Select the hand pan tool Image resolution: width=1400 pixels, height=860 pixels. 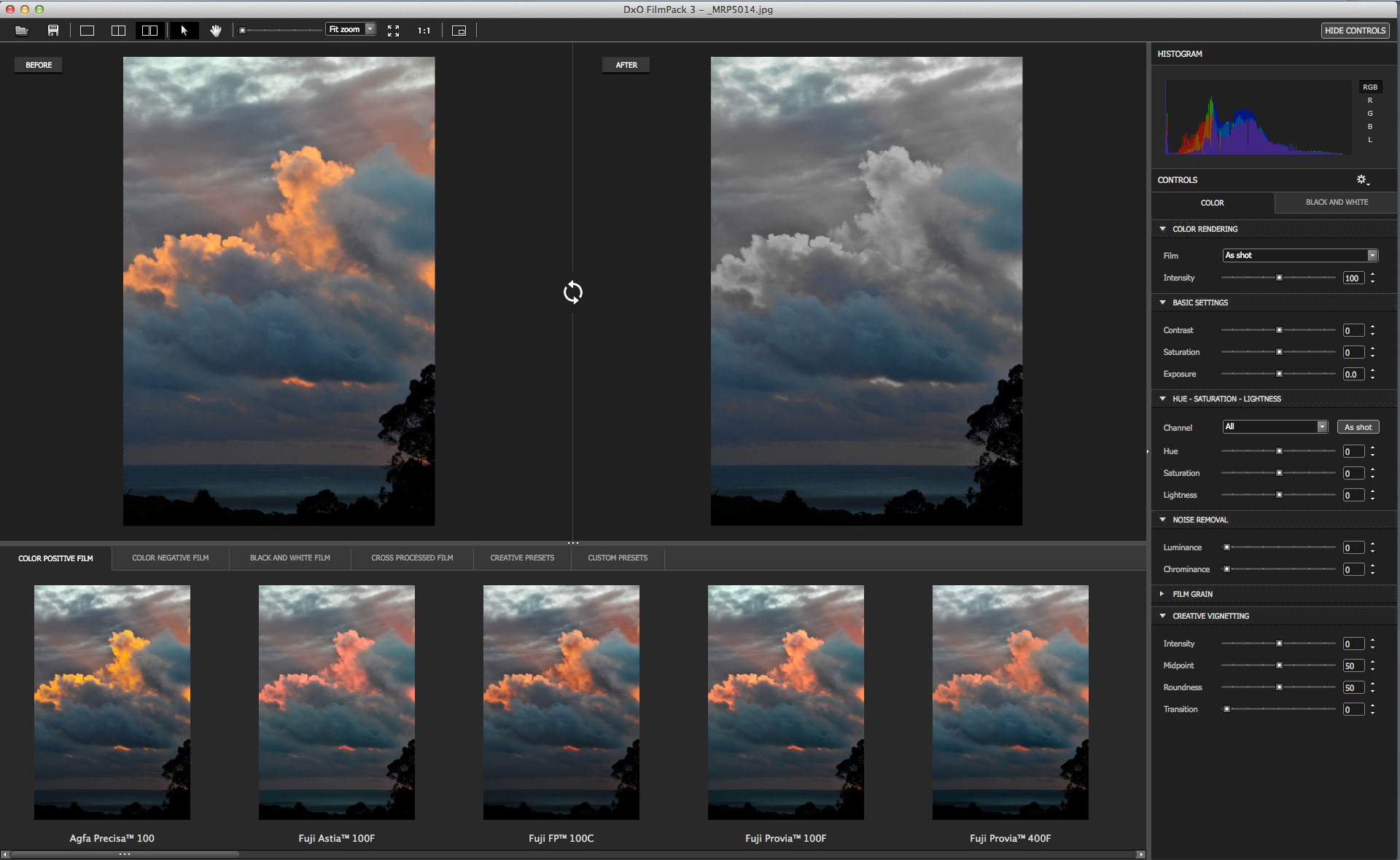tap(216, 31)
